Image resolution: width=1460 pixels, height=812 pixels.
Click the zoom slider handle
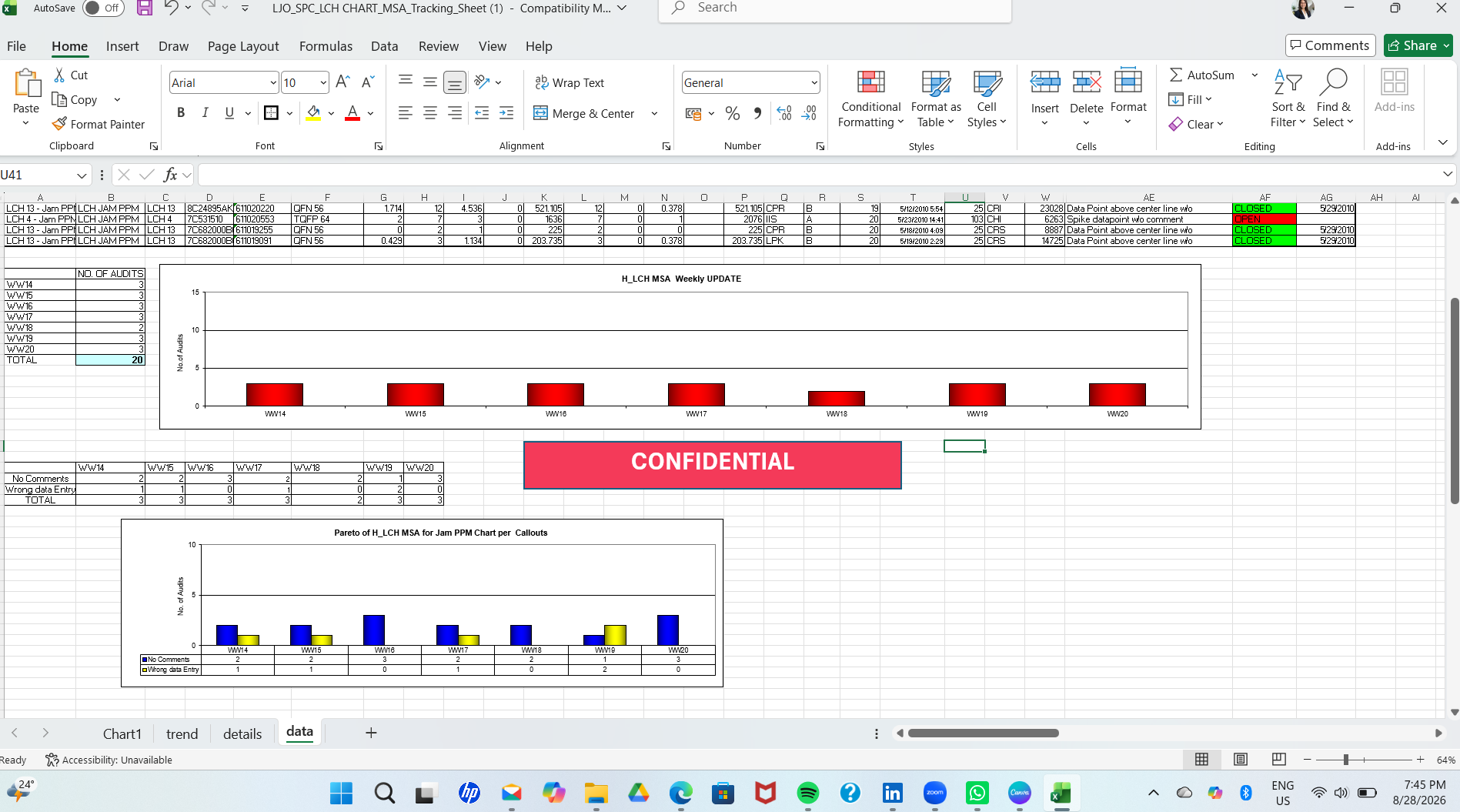pos(1346,760)
